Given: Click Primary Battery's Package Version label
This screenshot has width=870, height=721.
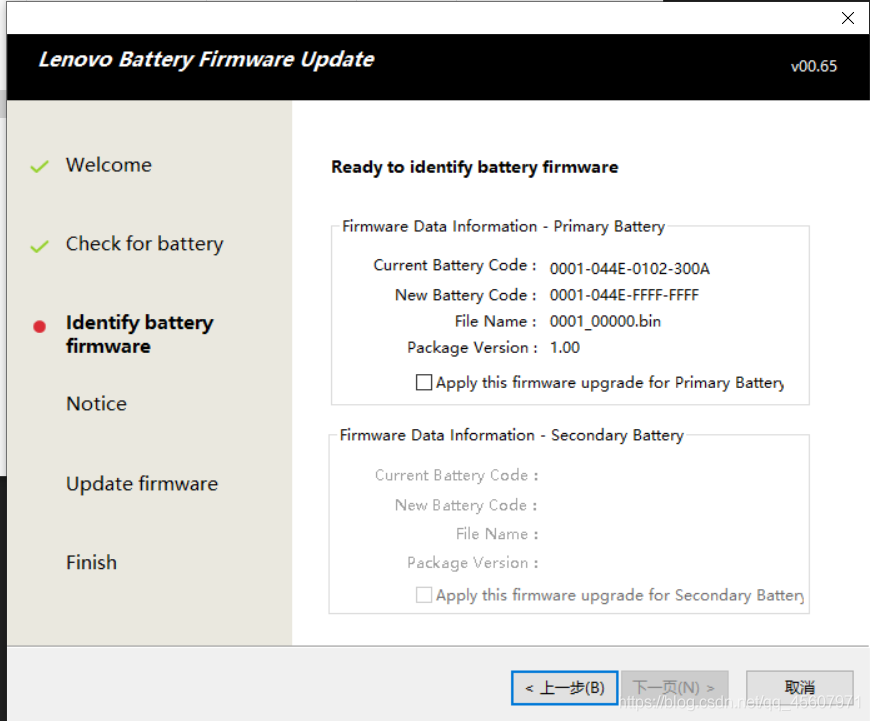Looking at the screenshot, I should tap(472, 347).
